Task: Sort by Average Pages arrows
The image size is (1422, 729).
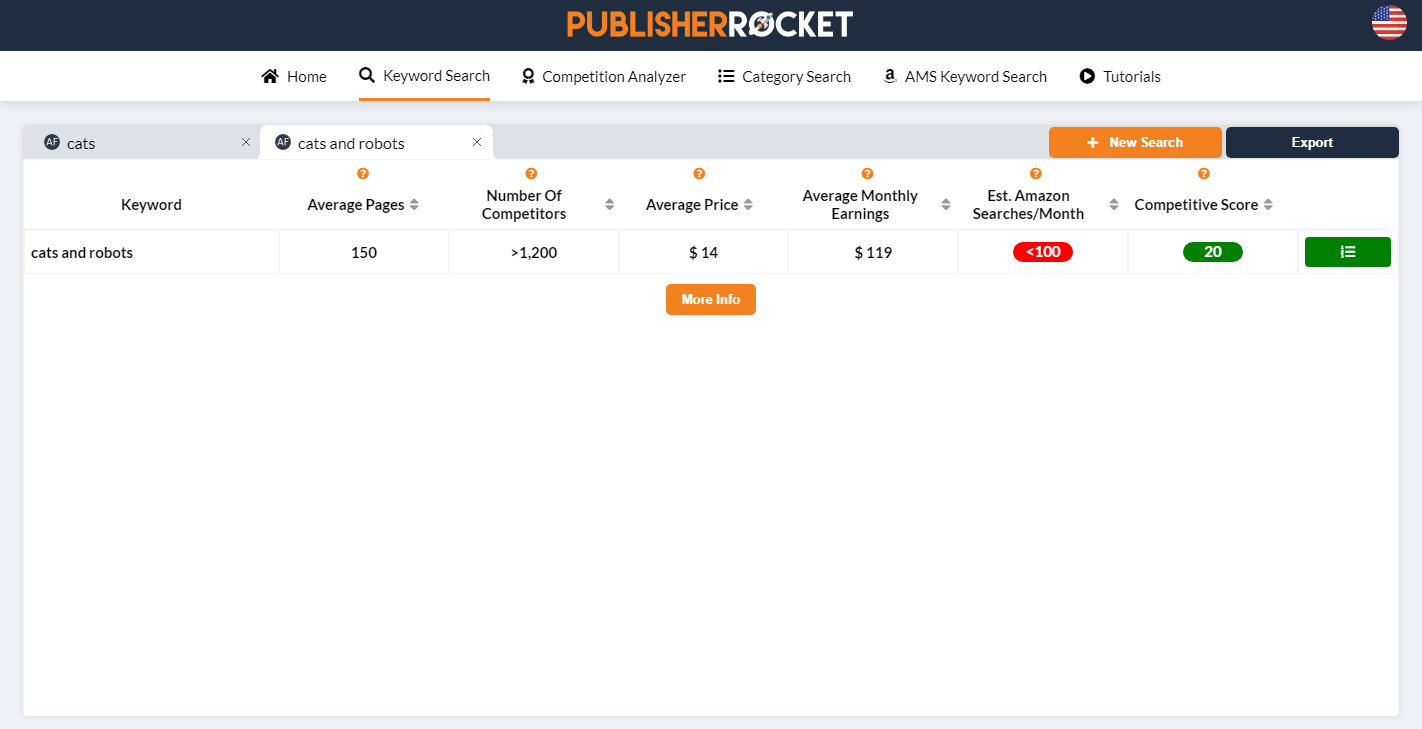Action: [x=414, y=205]
